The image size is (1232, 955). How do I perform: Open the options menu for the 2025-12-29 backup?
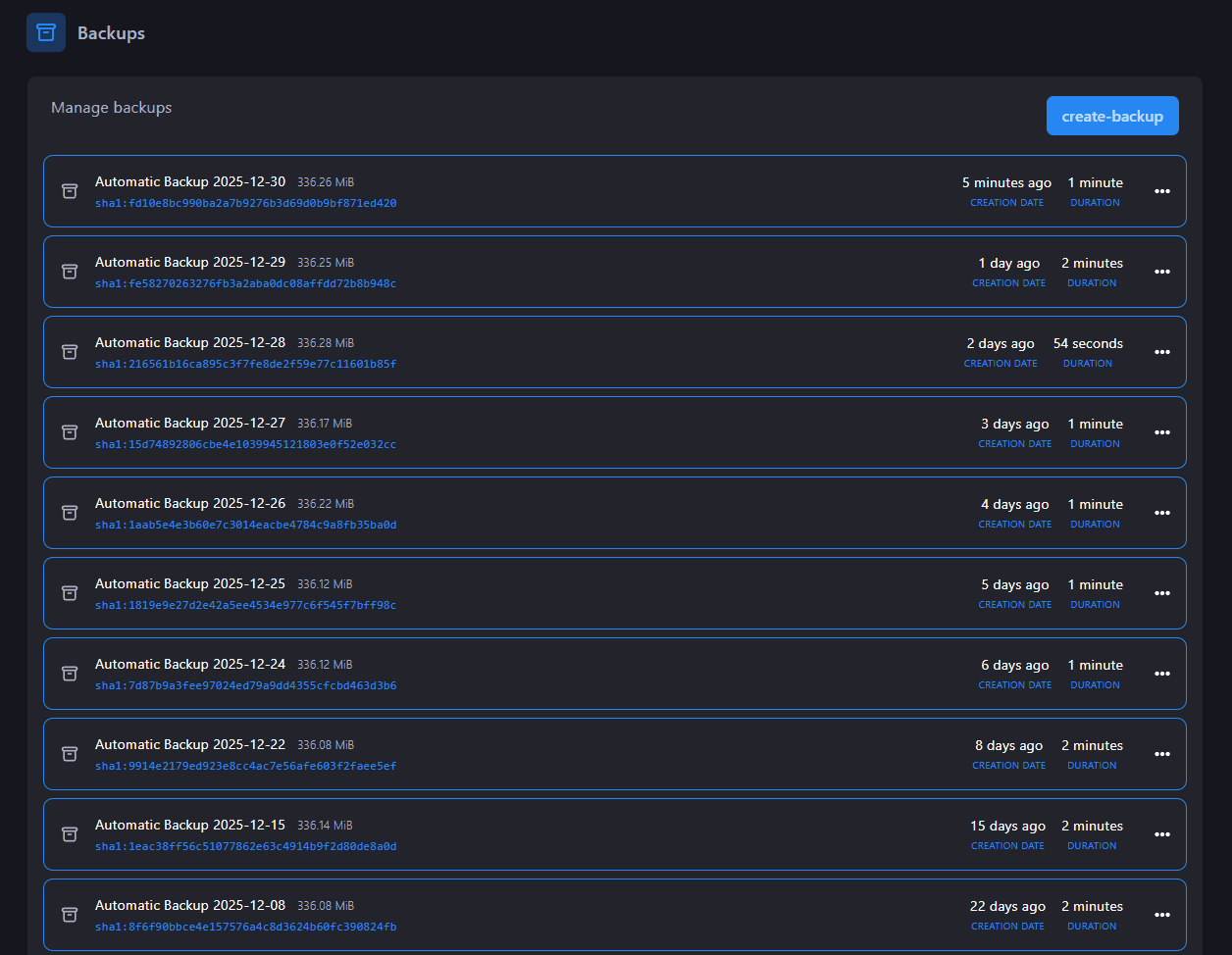1162,272
